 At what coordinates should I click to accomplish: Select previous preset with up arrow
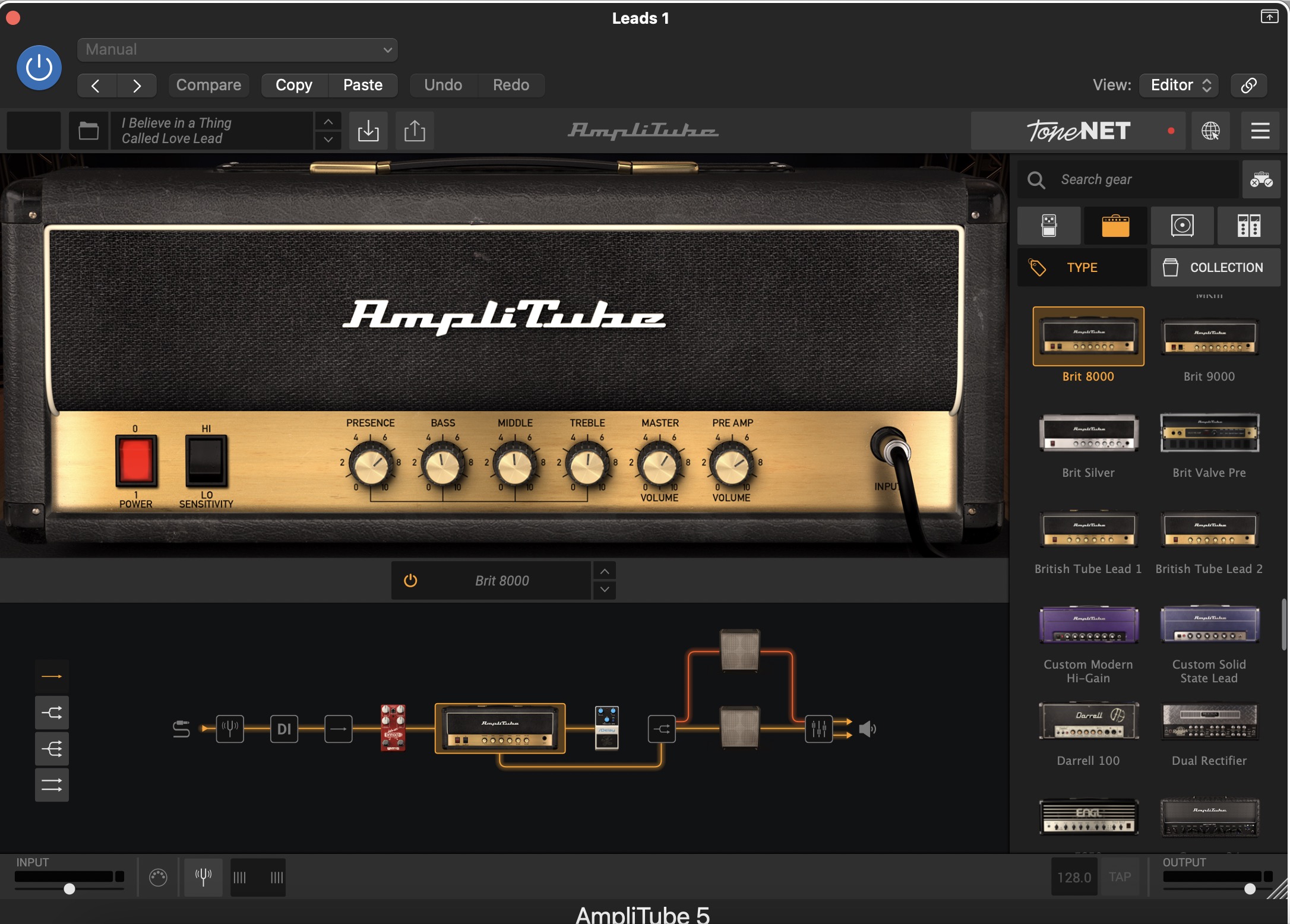pyautogui.click(x=328, y=122)
